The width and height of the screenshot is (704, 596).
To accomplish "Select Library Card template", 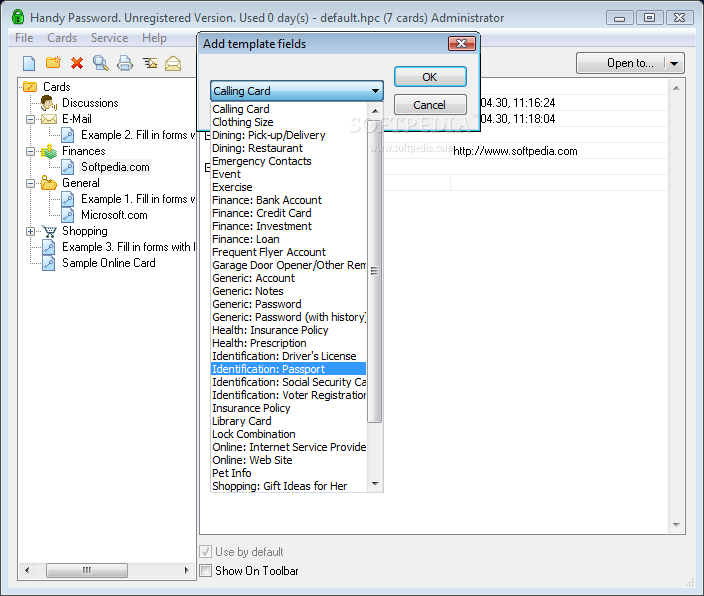I will pos(288,421).
